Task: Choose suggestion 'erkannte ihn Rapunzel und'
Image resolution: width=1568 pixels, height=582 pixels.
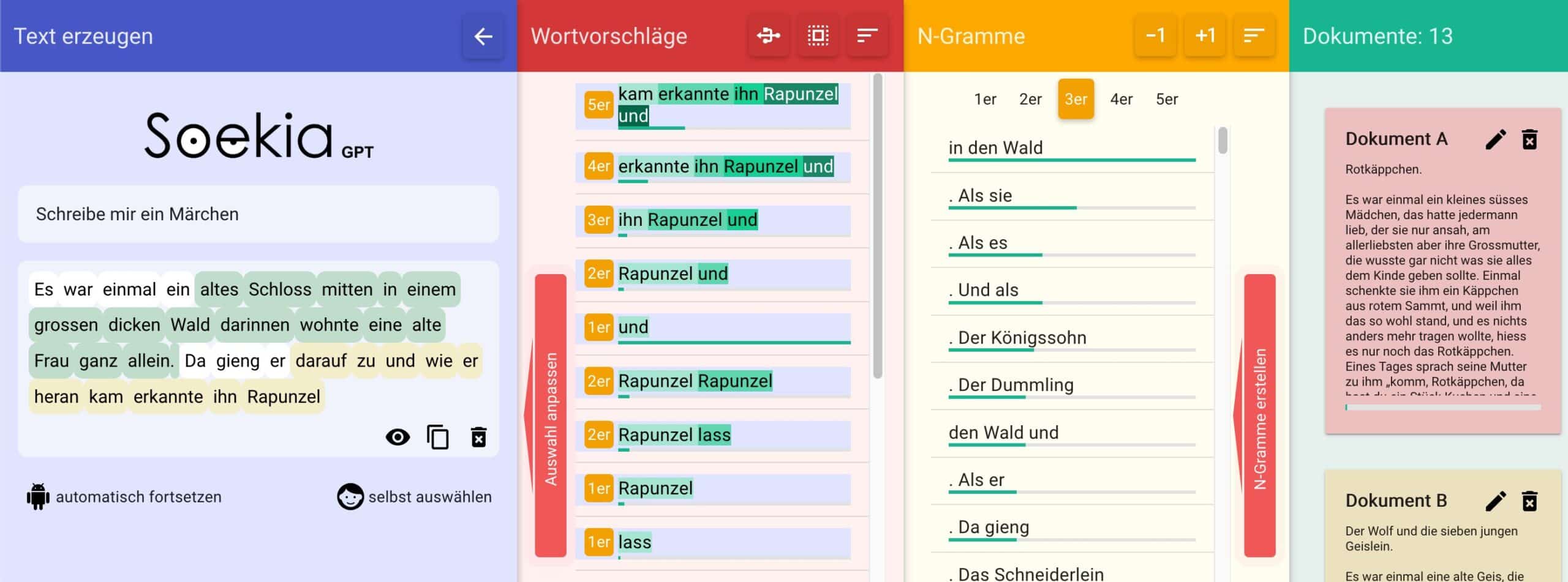Action: point(713,166)
